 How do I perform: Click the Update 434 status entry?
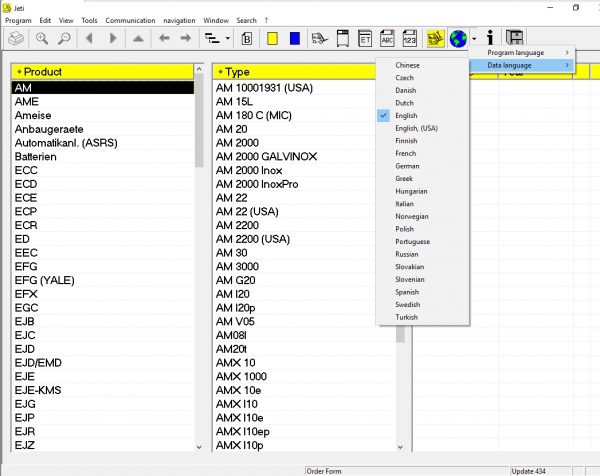tap(541, 471)
